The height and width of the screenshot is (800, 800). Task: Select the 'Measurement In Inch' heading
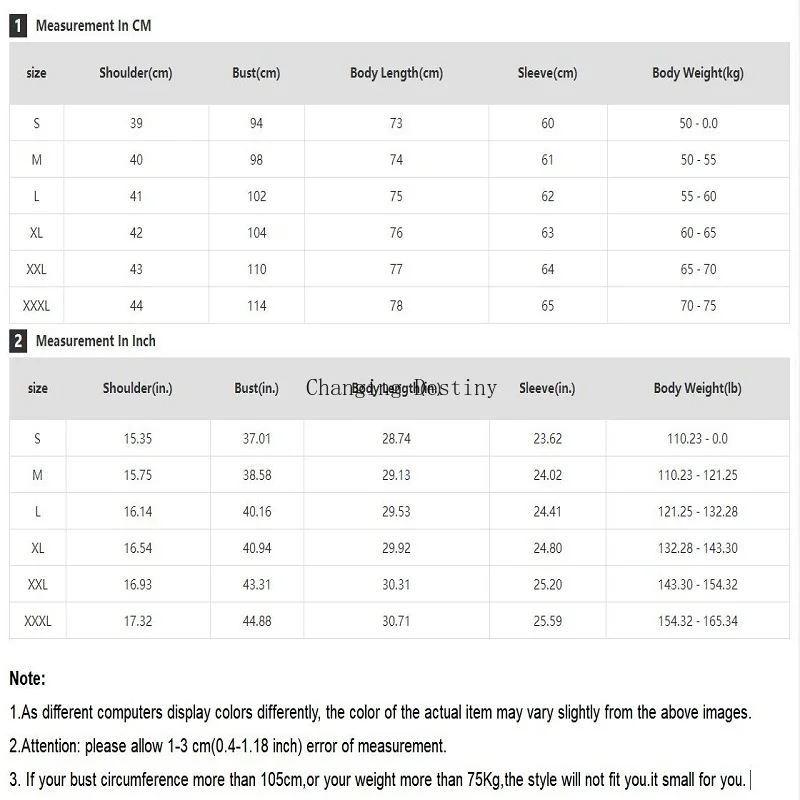click(x=95, y=341)
